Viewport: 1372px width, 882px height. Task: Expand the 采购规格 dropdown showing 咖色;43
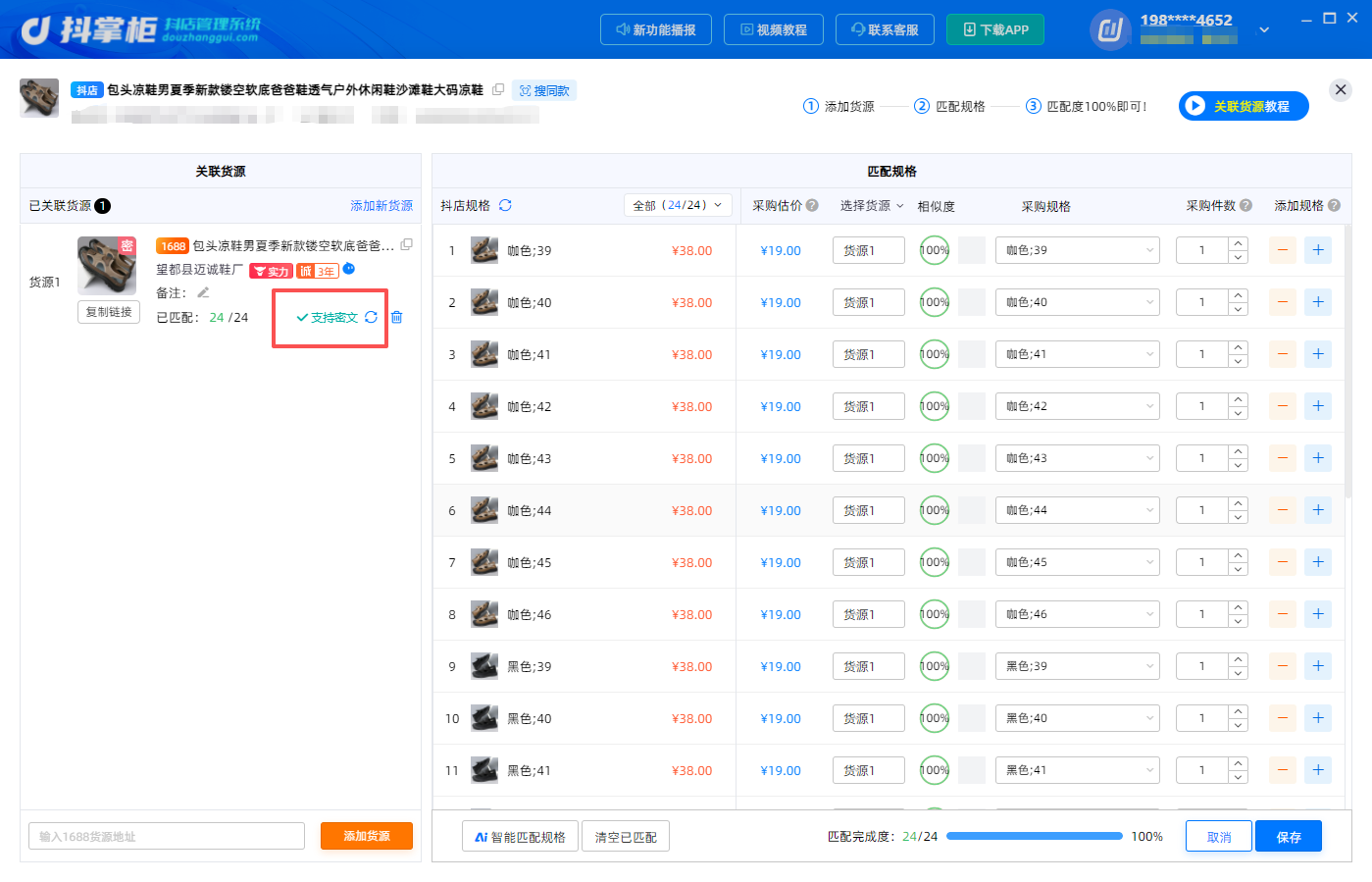(1078, 458)
